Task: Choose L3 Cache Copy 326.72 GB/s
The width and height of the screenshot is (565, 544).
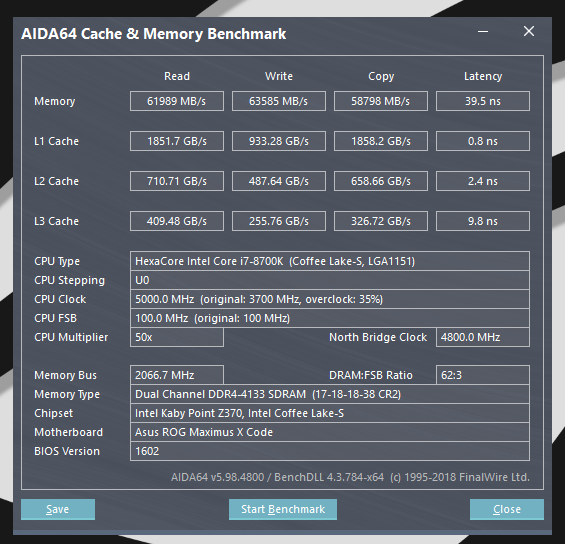Action: coord(381,221)
